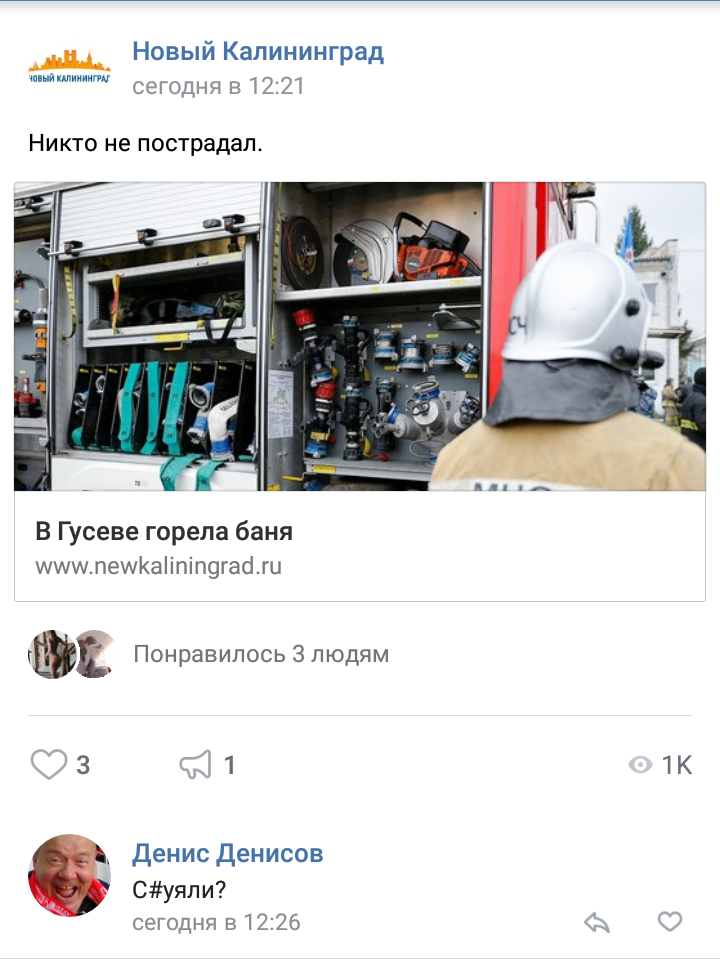
Task: Open the post timestamp сегодня в 12:21
Action: 218,86
